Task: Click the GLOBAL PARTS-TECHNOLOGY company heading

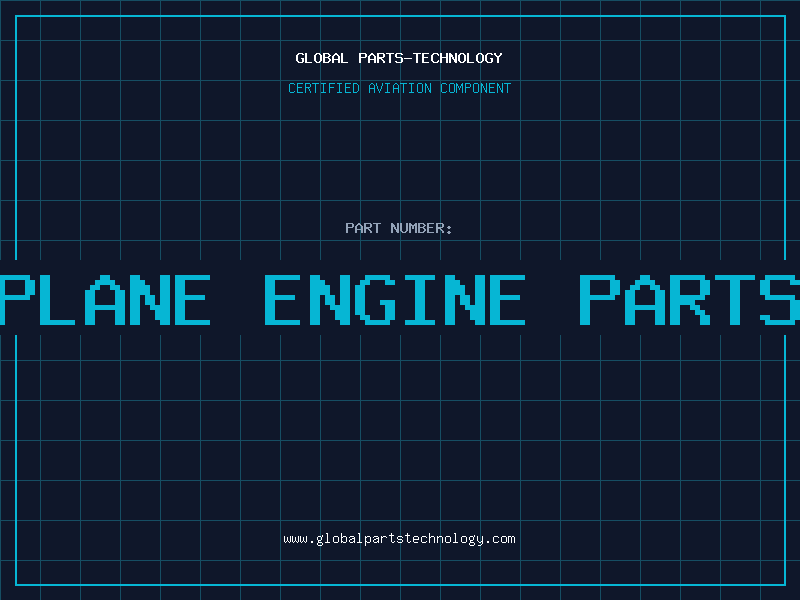Action: point(399,58)
